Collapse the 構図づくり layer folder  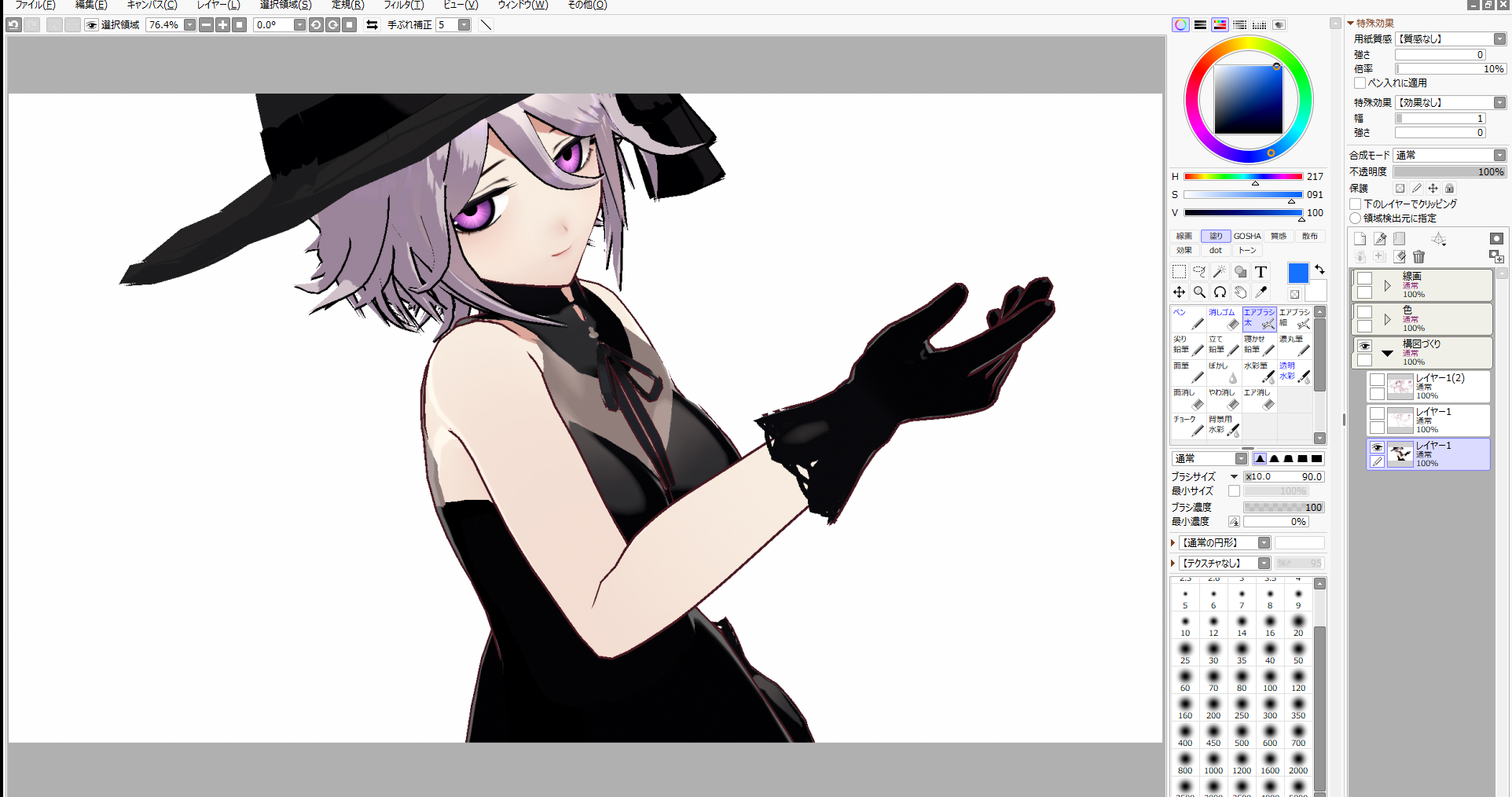point(1387,353)
